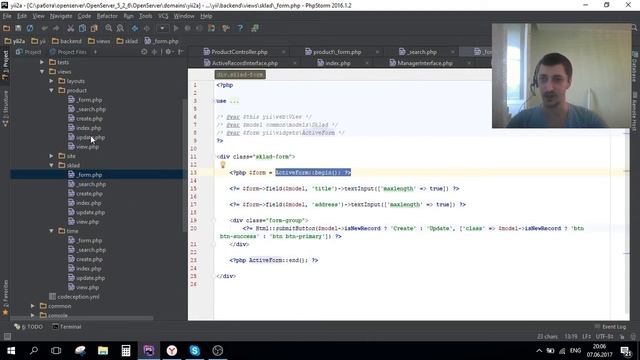The width and height of the screenshot is (640, 360).
Task: Click the intention light bulb at line 13
Action: click(223, 164)
